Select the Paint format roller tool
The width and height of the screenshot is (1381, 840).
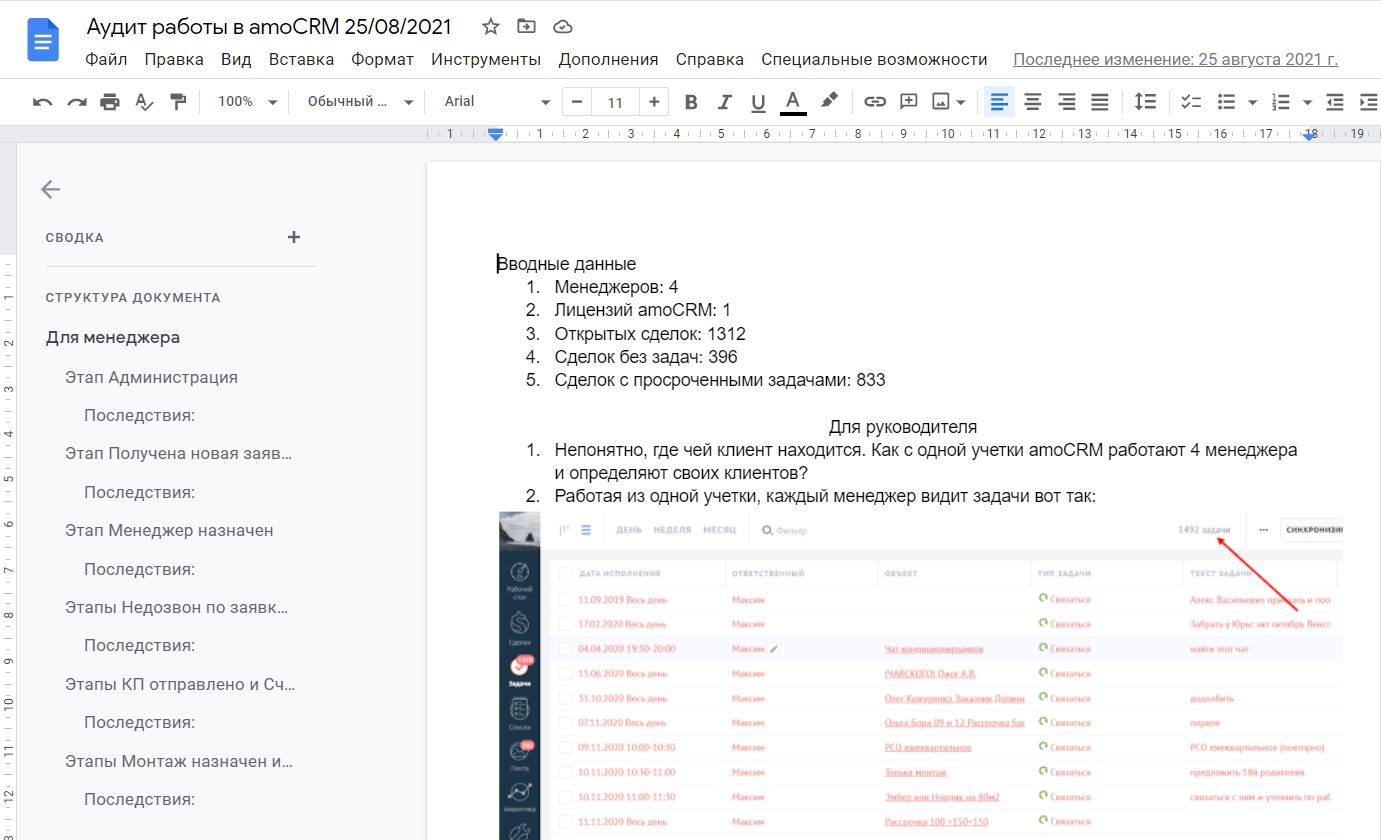[x=178, y=102]
